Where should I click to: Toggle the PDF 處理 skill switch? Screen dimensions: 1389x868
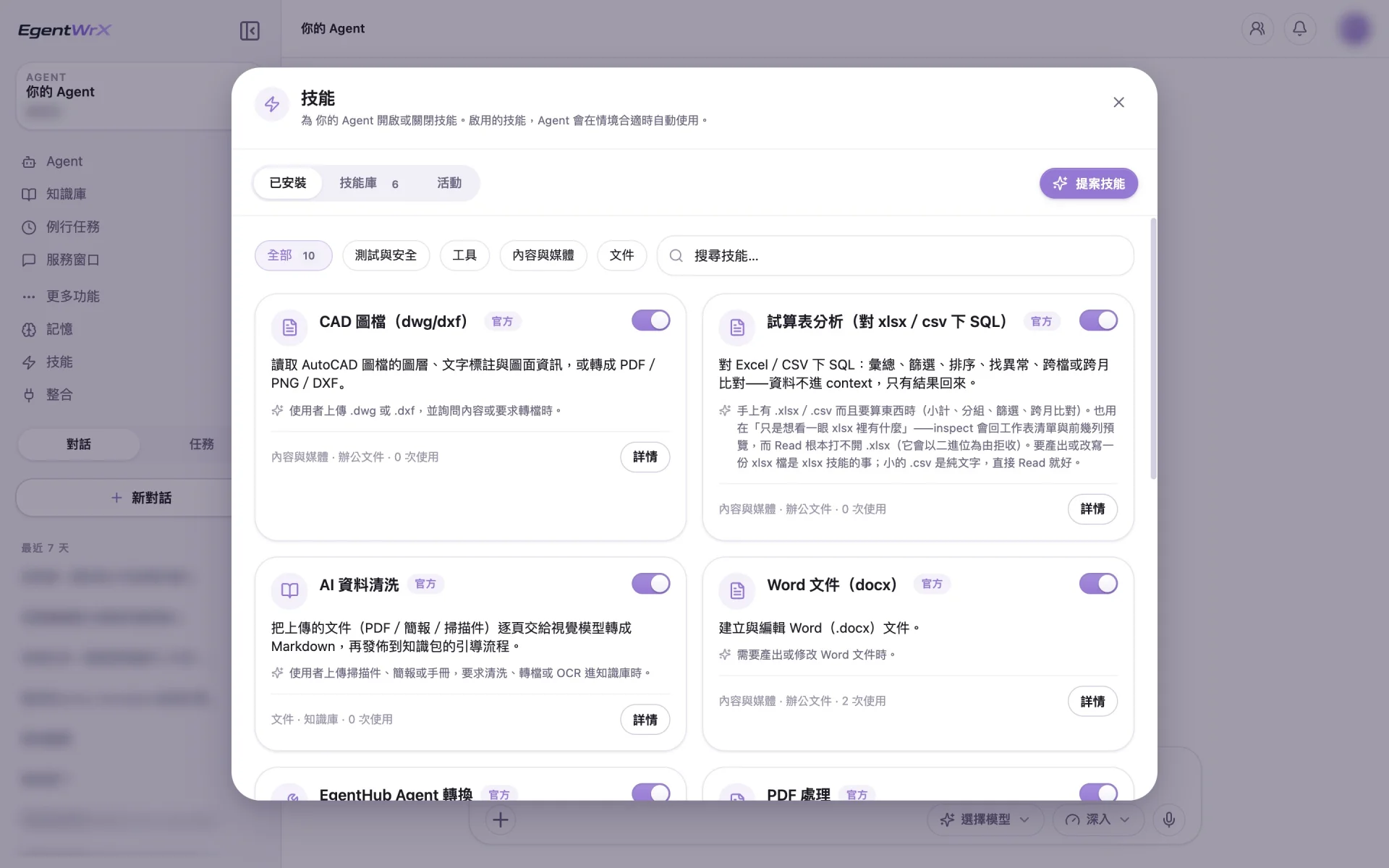(x=1098, y=793)
